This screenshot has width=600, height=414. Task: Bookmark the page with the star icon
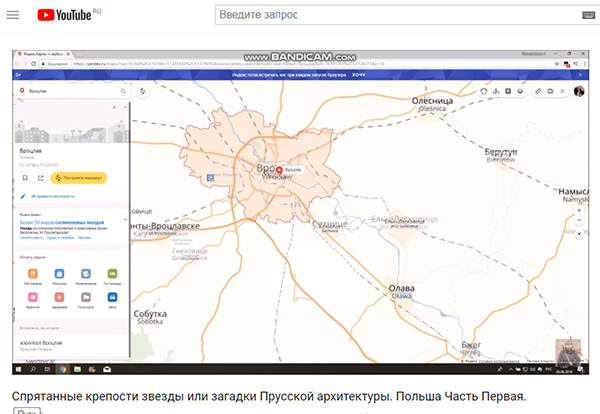(x=557, y=64)
